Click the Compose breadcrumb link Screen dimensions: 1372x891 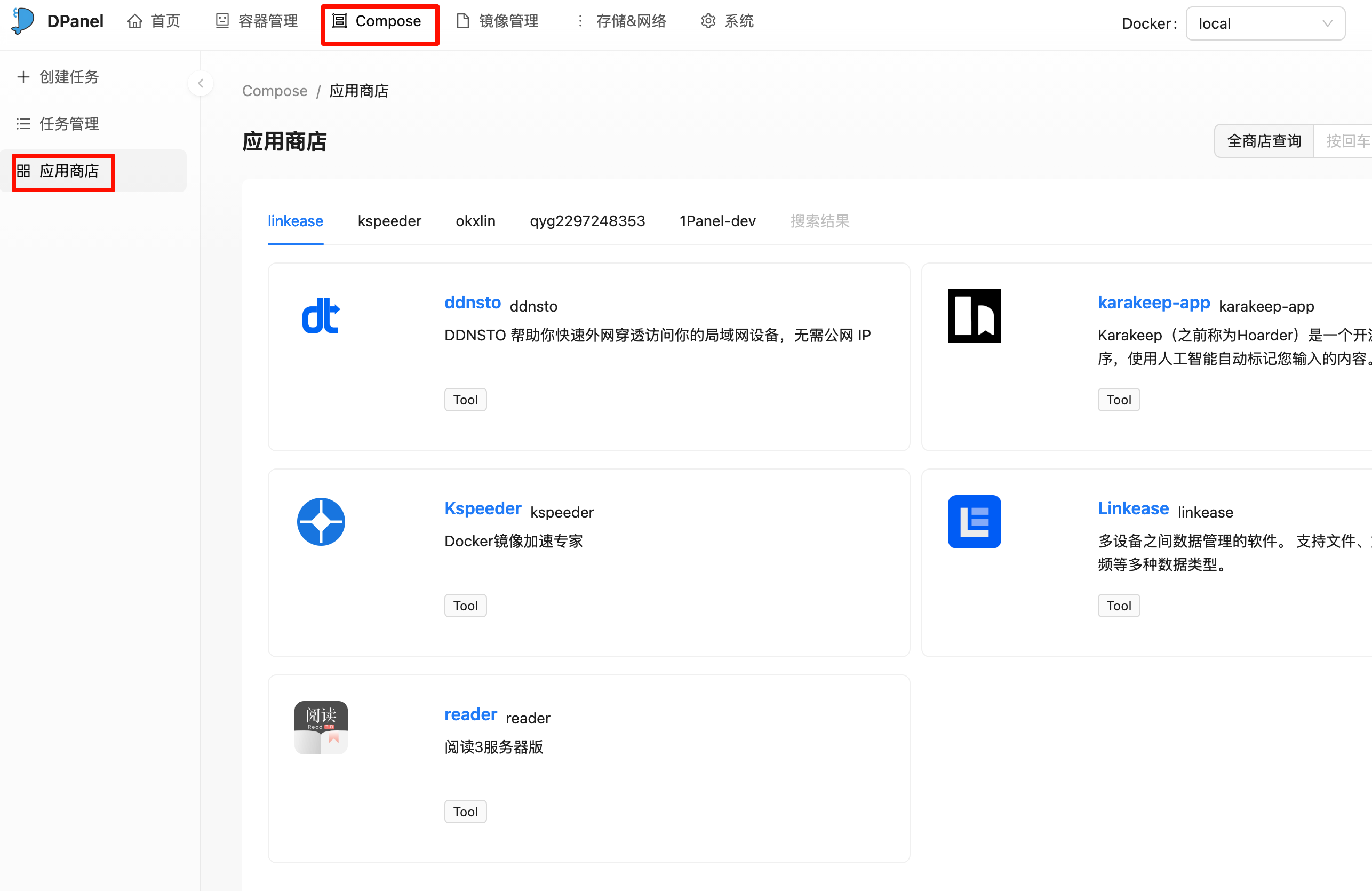point(274,91)
